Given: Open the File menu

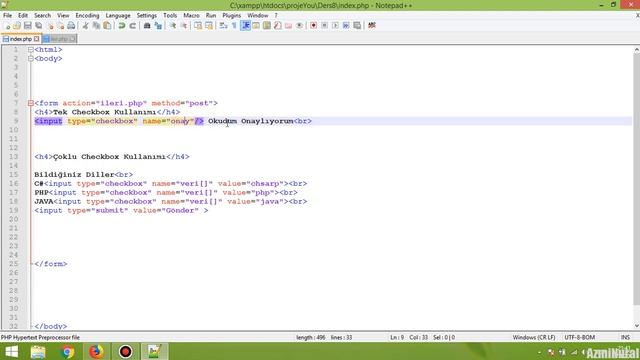Looking at the screenshot, I should click(x=7, y=16).
